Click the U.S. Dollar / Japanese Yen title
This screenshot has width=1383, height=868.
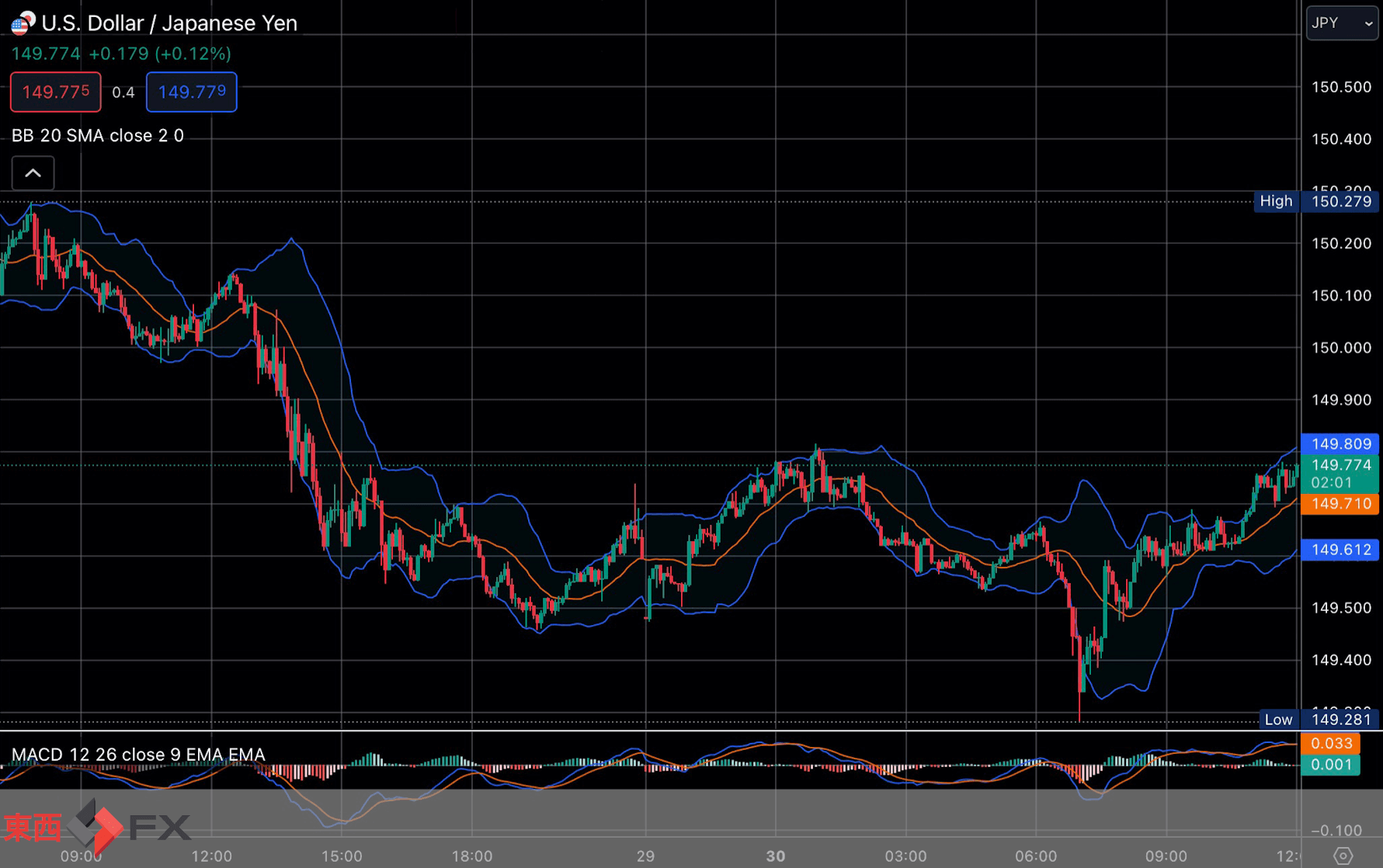click(x=169, y=23)
